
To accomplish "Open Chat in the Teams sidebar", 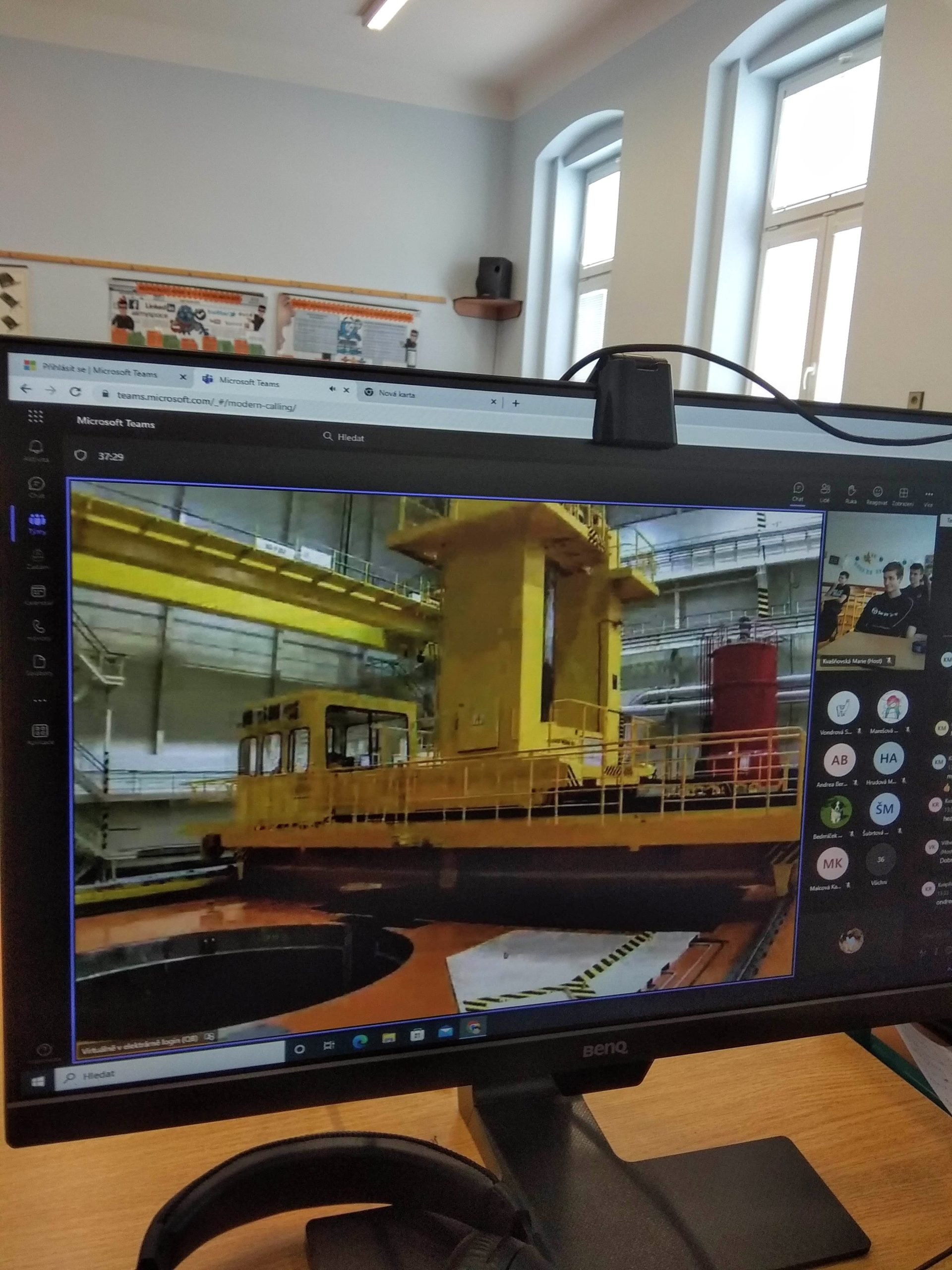I will [x=37, y=487].
